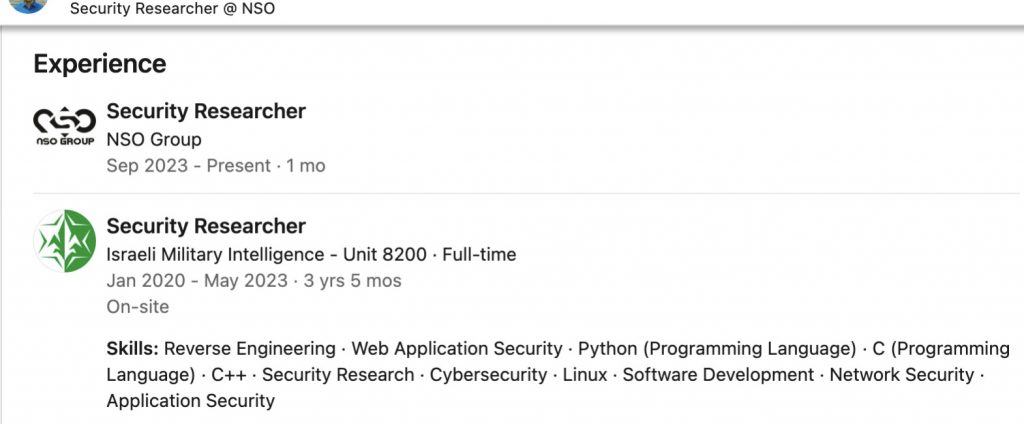Click the green Unit 8200 logo
Image resolution: width=1024 pixels, height=424 pixels.
pyautogui.click(x=65, y=242)
